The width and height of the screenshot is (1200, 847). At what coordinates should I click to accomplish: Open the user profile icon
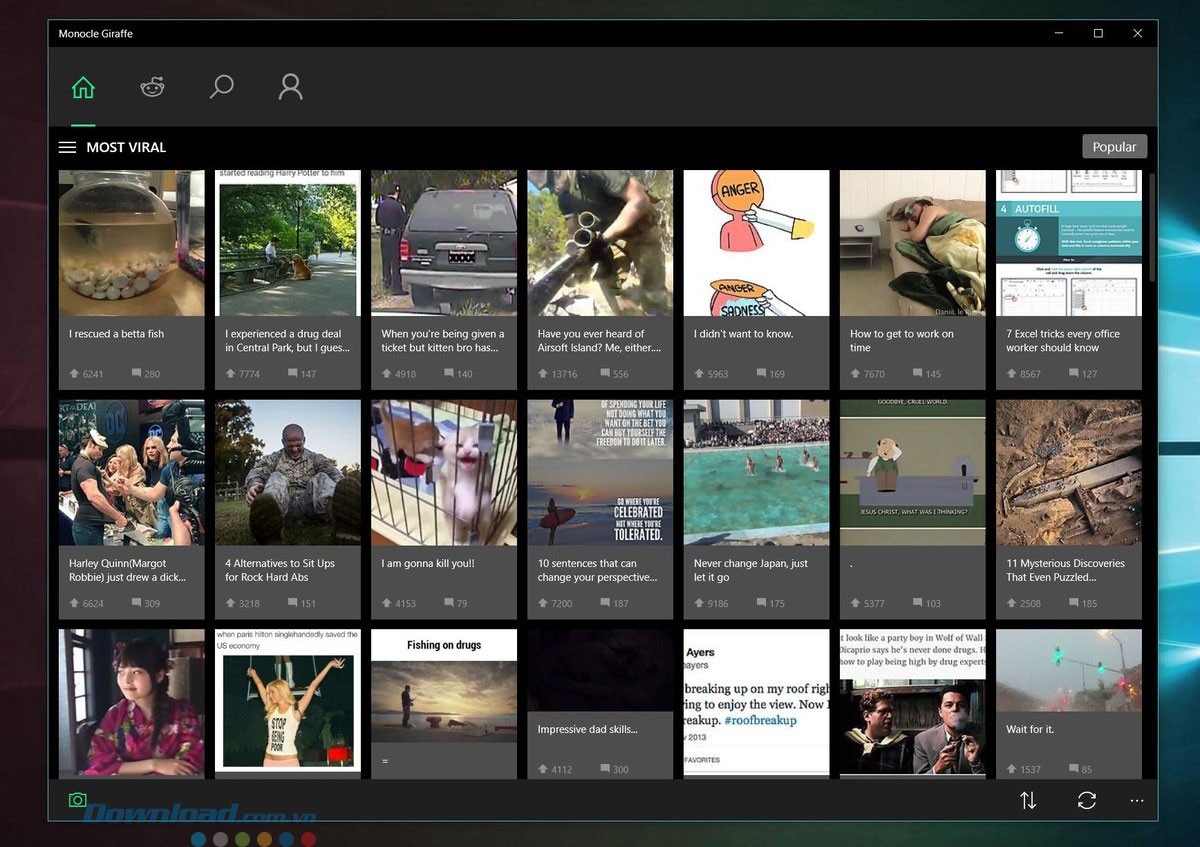coord(290,88)
